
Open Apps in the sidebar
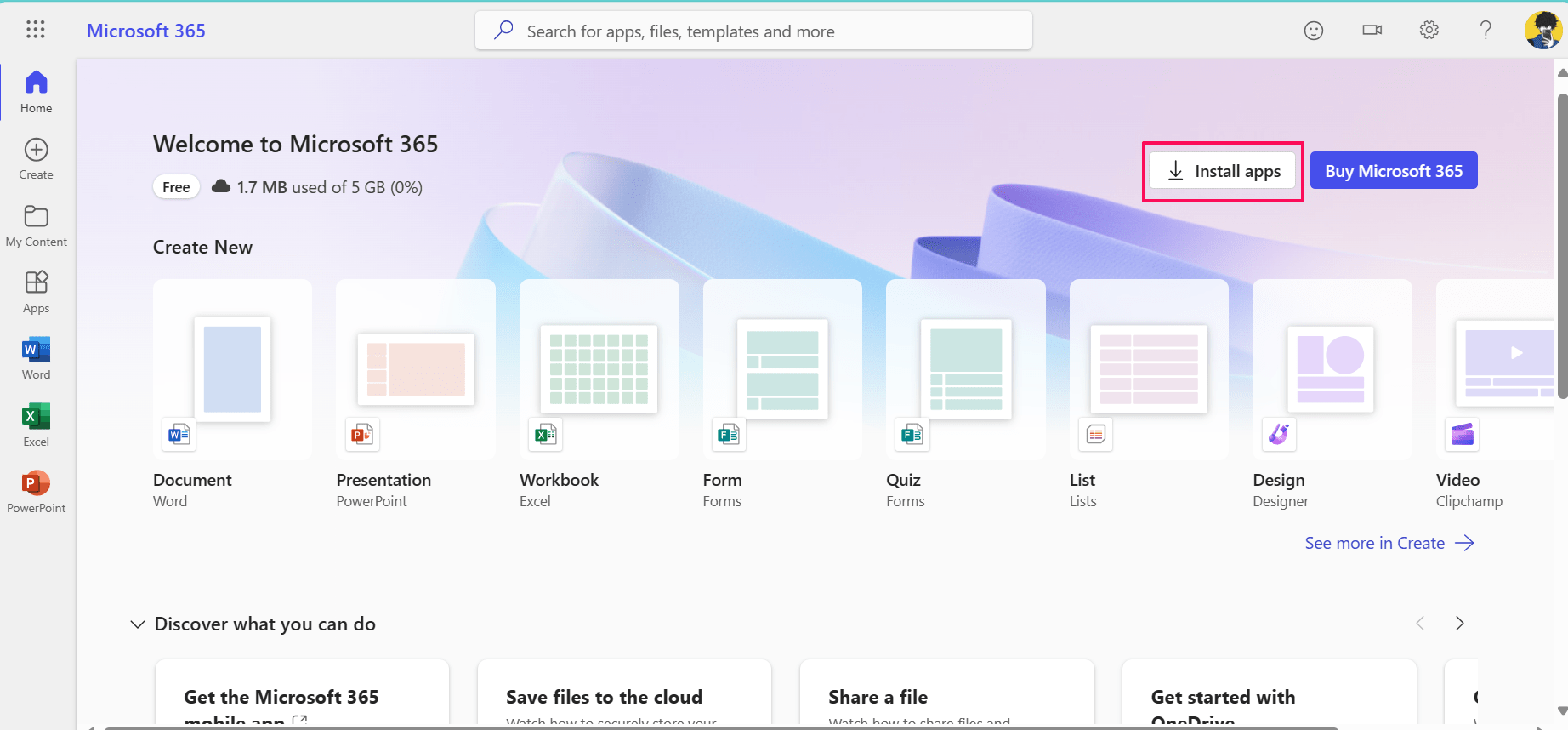(36, 292)
